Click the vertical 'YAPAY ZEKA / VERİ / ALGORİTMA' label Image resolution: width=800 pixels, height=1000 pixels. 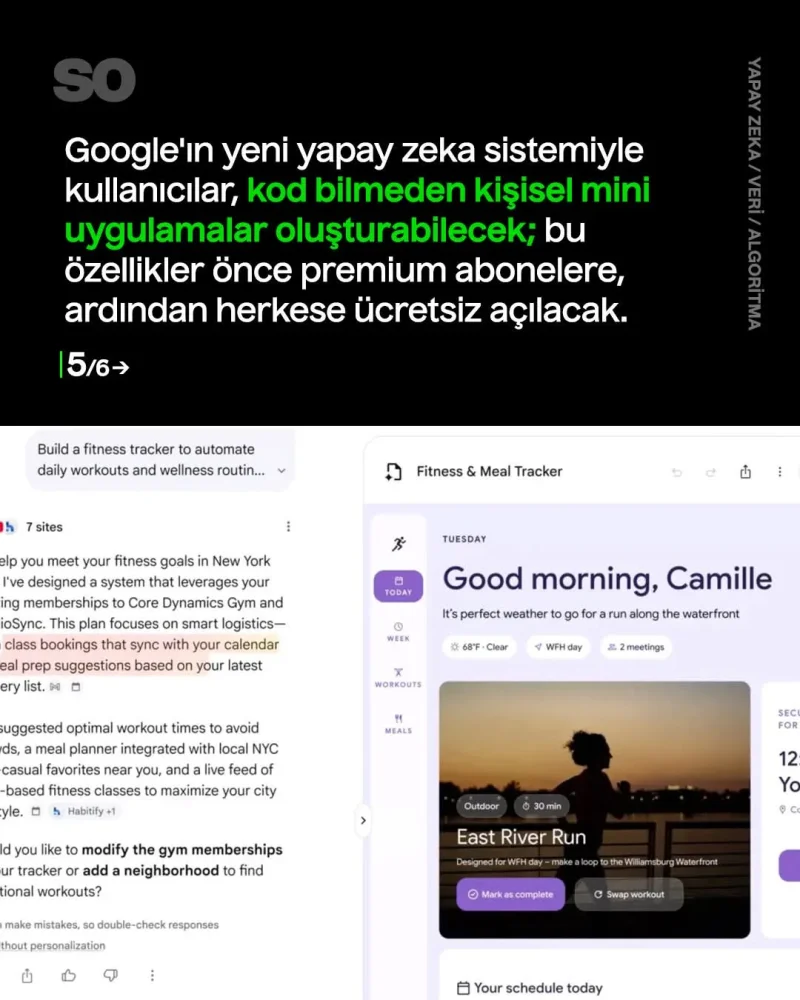(x=754, y=194)
